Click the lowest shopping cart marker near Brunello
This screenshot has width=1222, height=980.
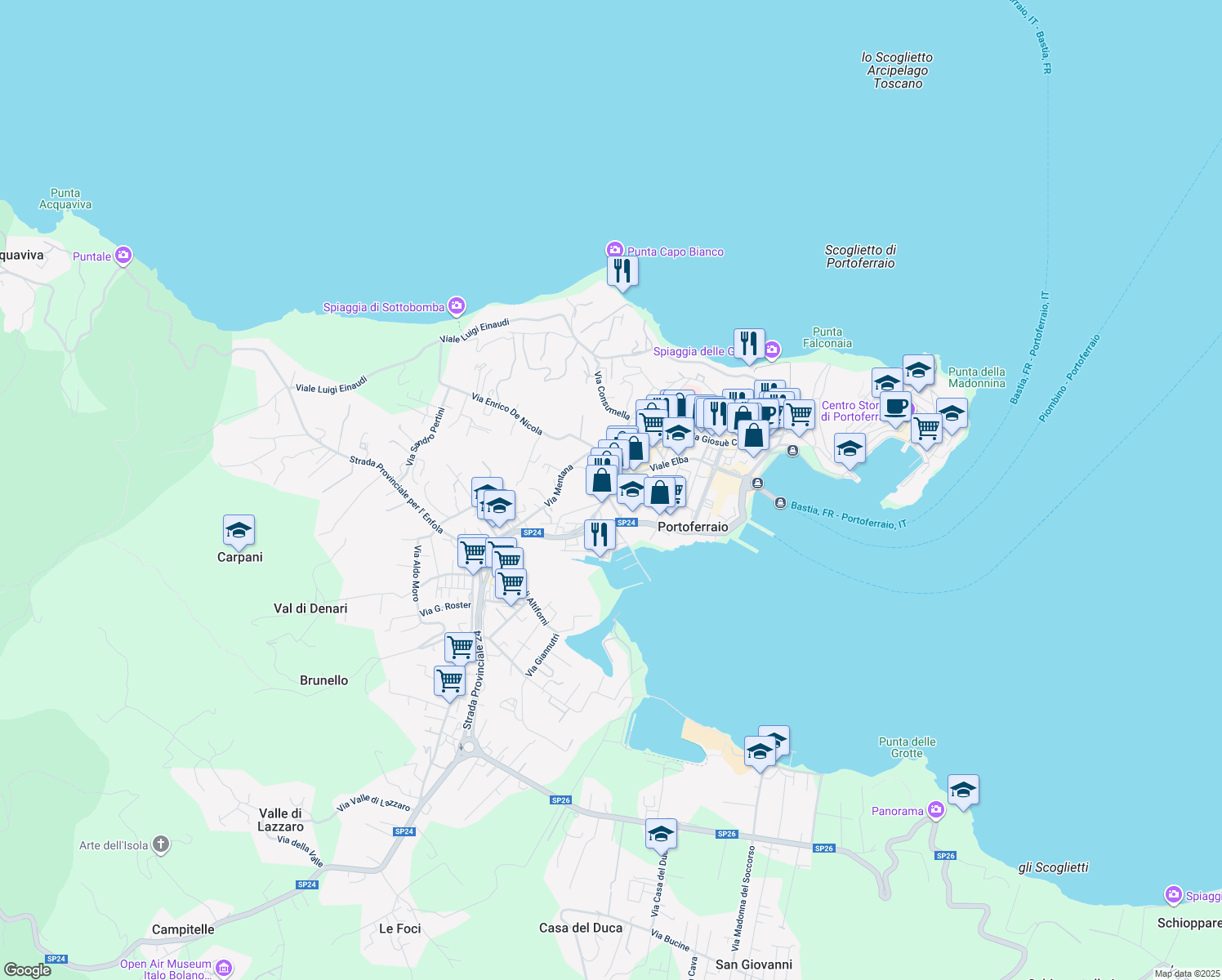(449, 682)
